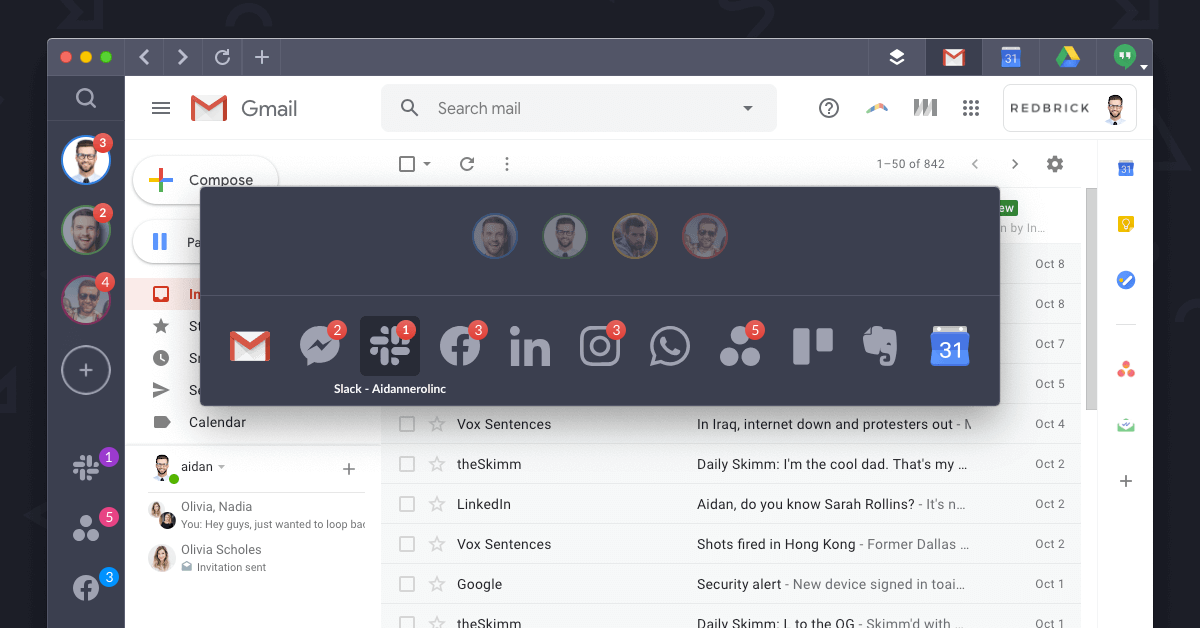Open the select-all checkbox dropdown arrow
Screen dimensions: 1200x628
pyautogui.click(x=427, y=164)
